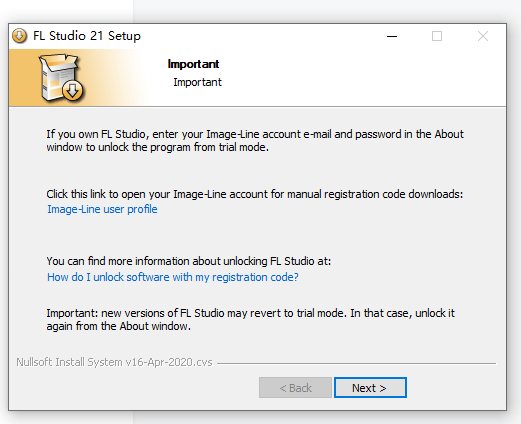
Task: Click the paragraph about entering e-mail and password
Action: point(255,141)
